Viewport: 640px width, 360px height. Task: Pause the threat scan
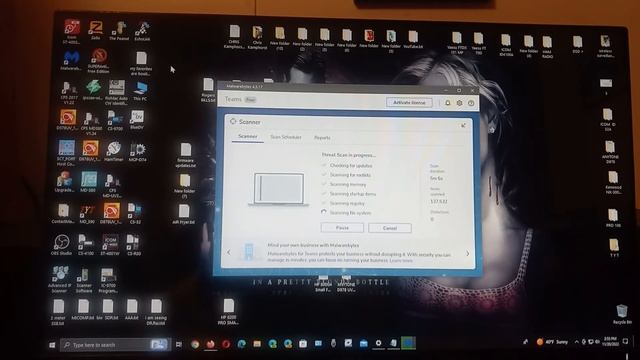tap(342, 228)
